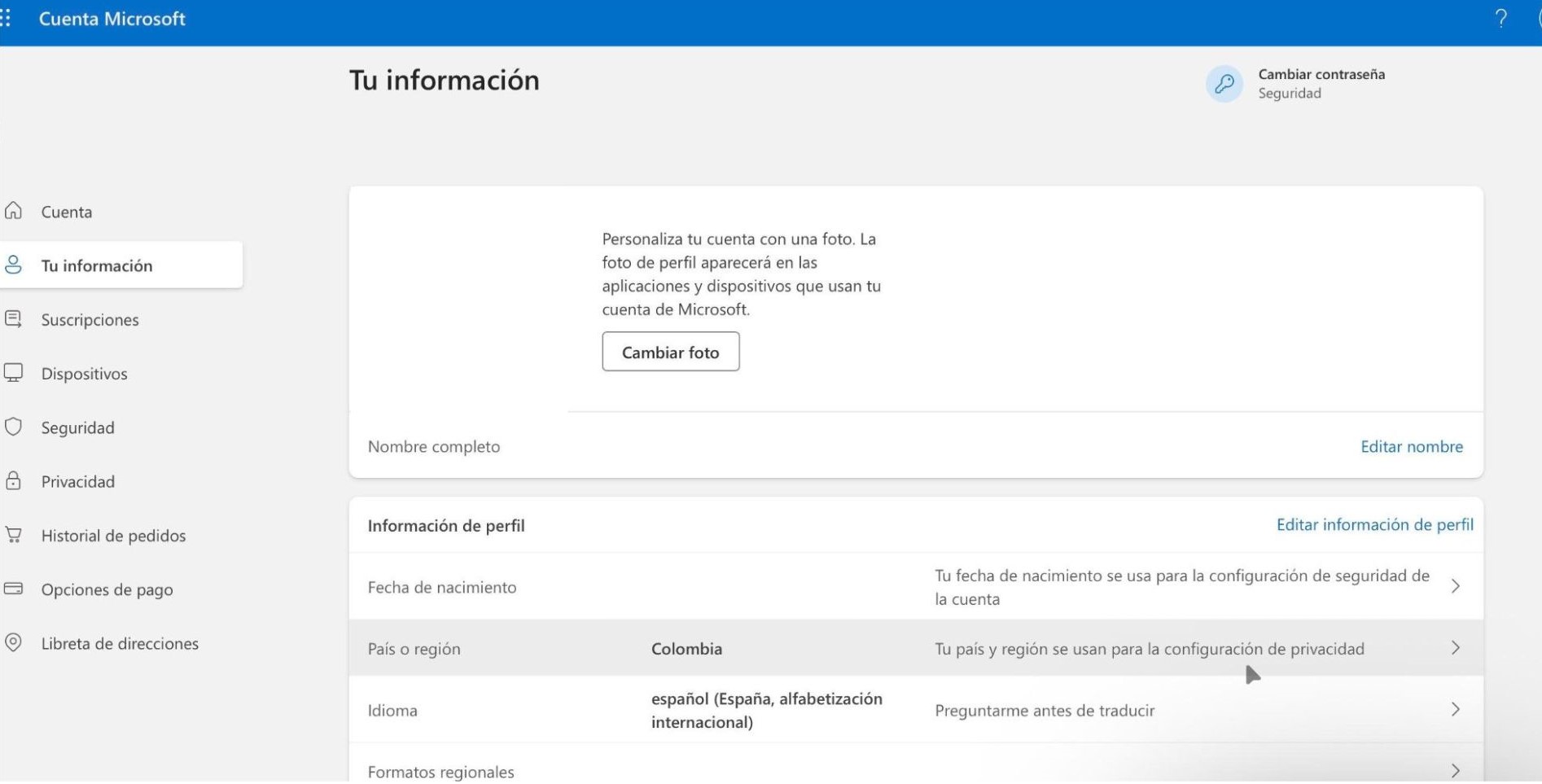Click Editar información de perfil link
Image resolution: width=1542 pixels, height=784 pixels.
coord(1374,525)
